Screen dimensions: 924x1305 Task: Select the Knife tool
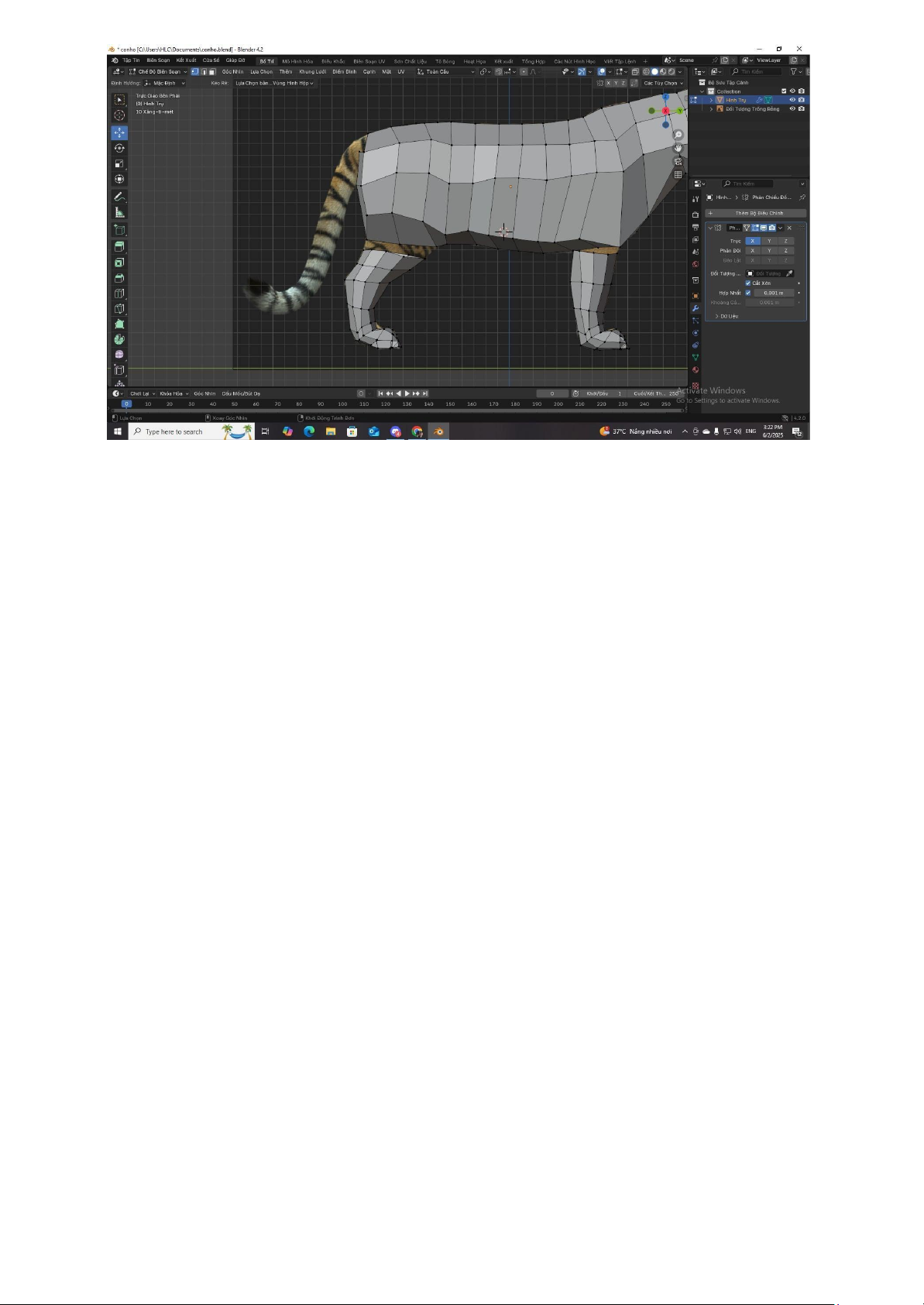119,309
